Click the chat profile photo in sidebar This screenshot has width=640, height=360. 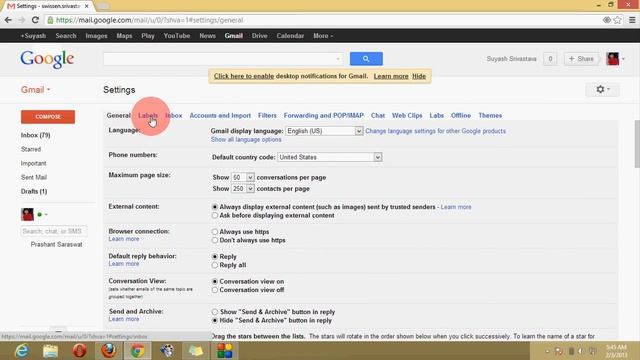[27, 214]
